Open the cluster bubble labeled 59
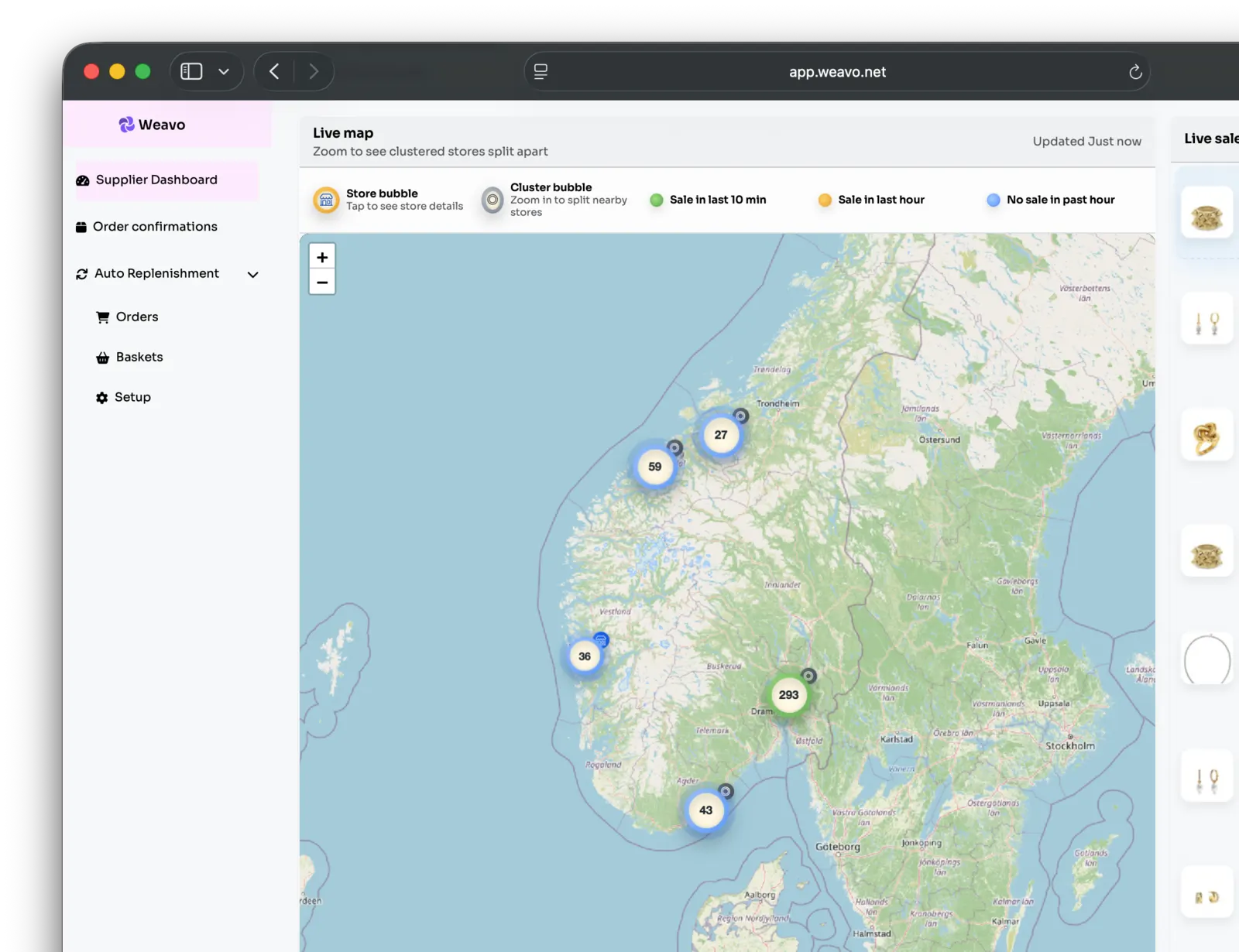The image size is (1239, 952). point(655,467)
